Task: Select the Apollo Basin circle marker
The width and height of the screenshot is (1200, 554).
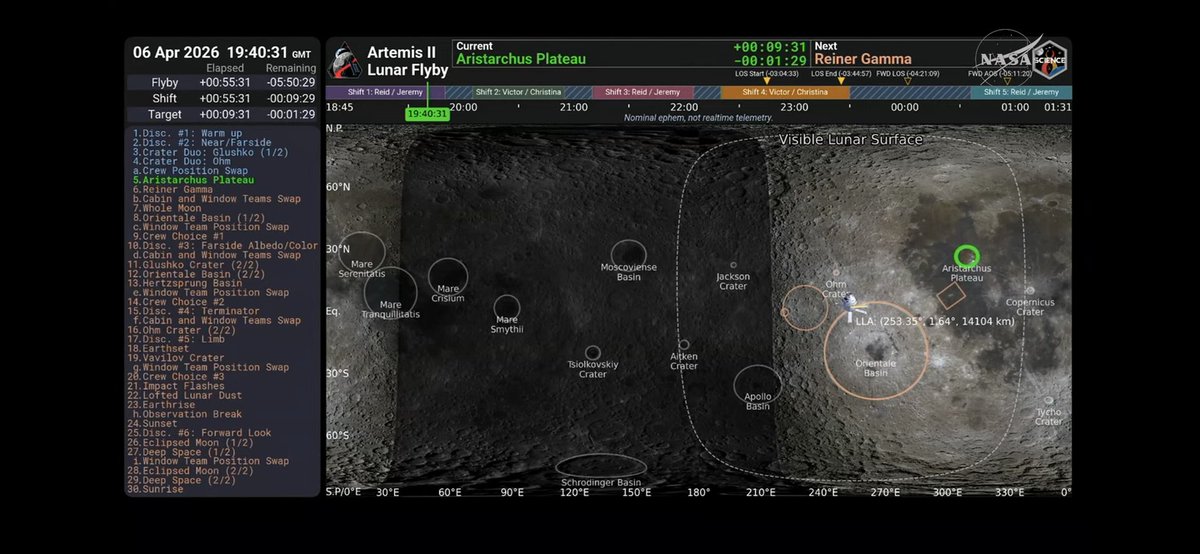Action: (x=757, y=385)
